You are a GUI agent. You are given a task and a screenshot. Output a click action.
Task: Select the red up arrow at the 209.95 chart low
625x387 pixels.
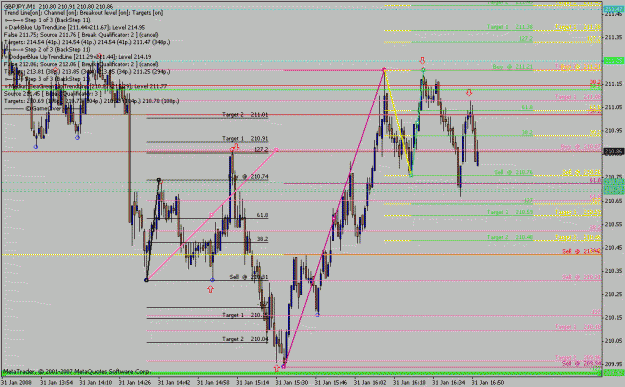coord(277,367)
